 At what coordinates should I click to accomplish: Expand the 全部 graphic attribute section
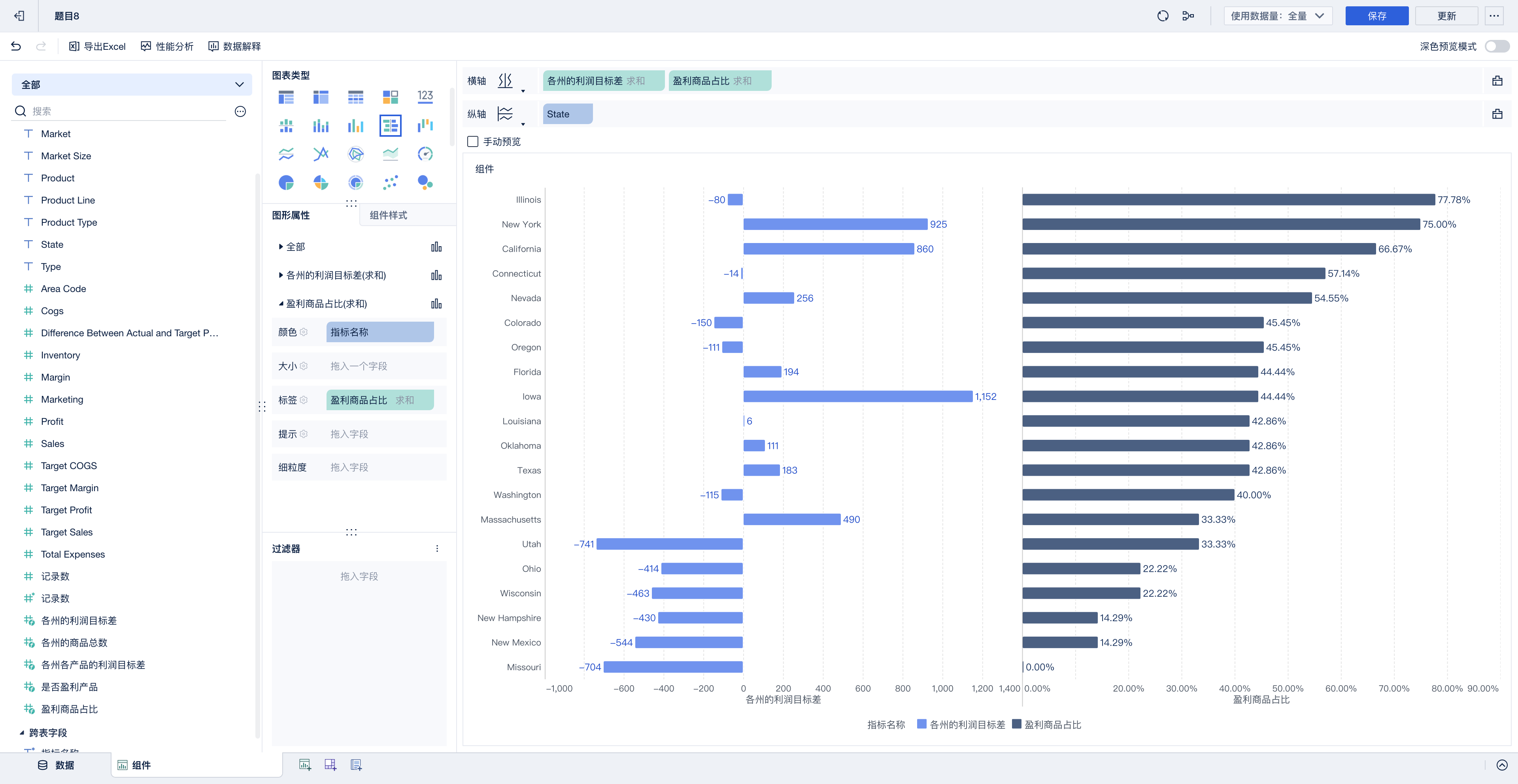click(x=281, y=247)
